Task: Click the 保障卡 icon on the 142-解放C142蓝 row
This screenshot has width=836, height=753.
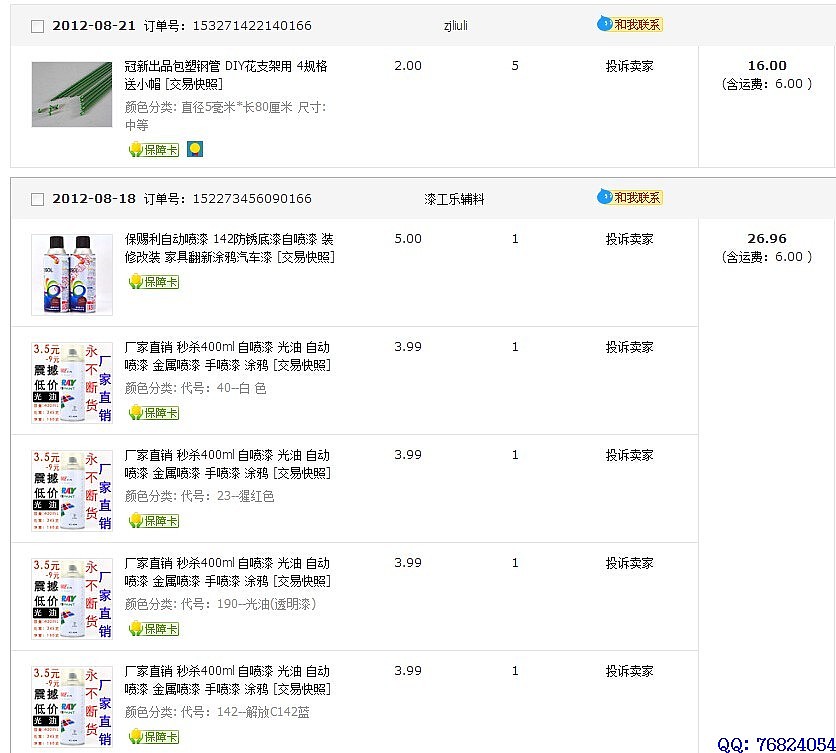Action: click(152, 737)
